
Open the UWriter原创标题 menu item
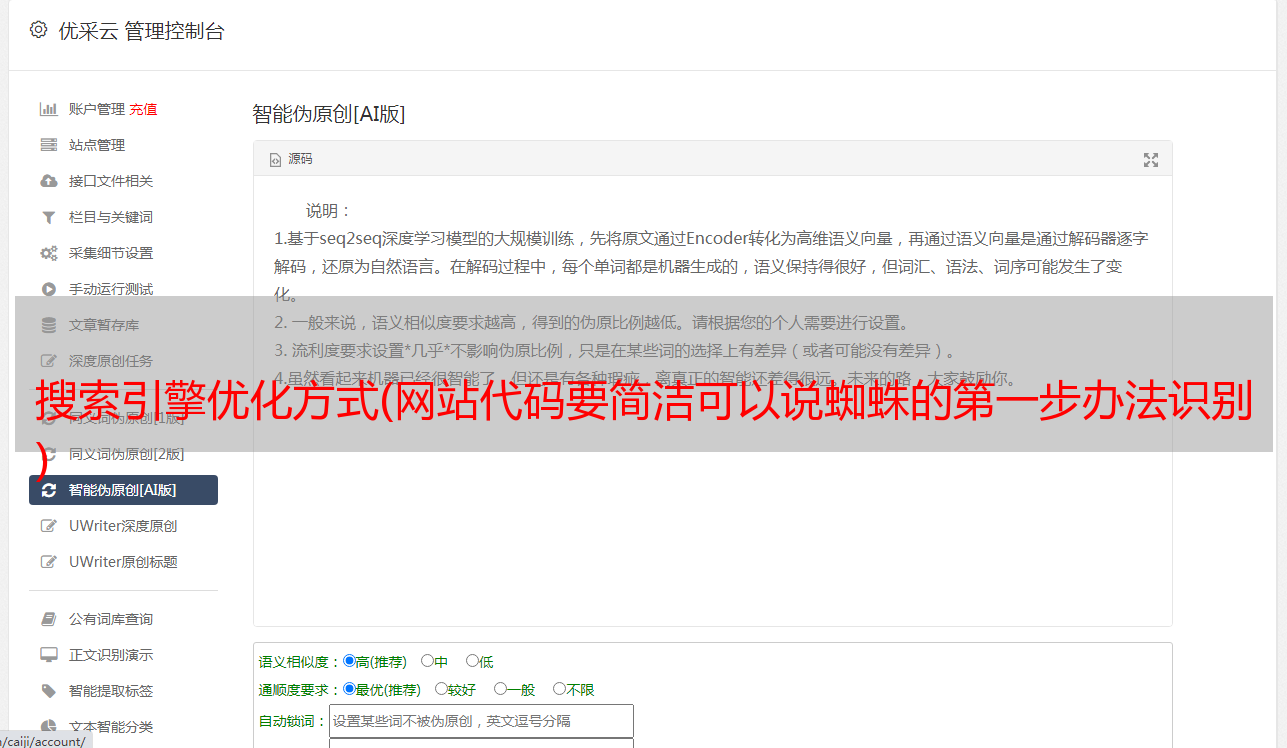[123, 562]
